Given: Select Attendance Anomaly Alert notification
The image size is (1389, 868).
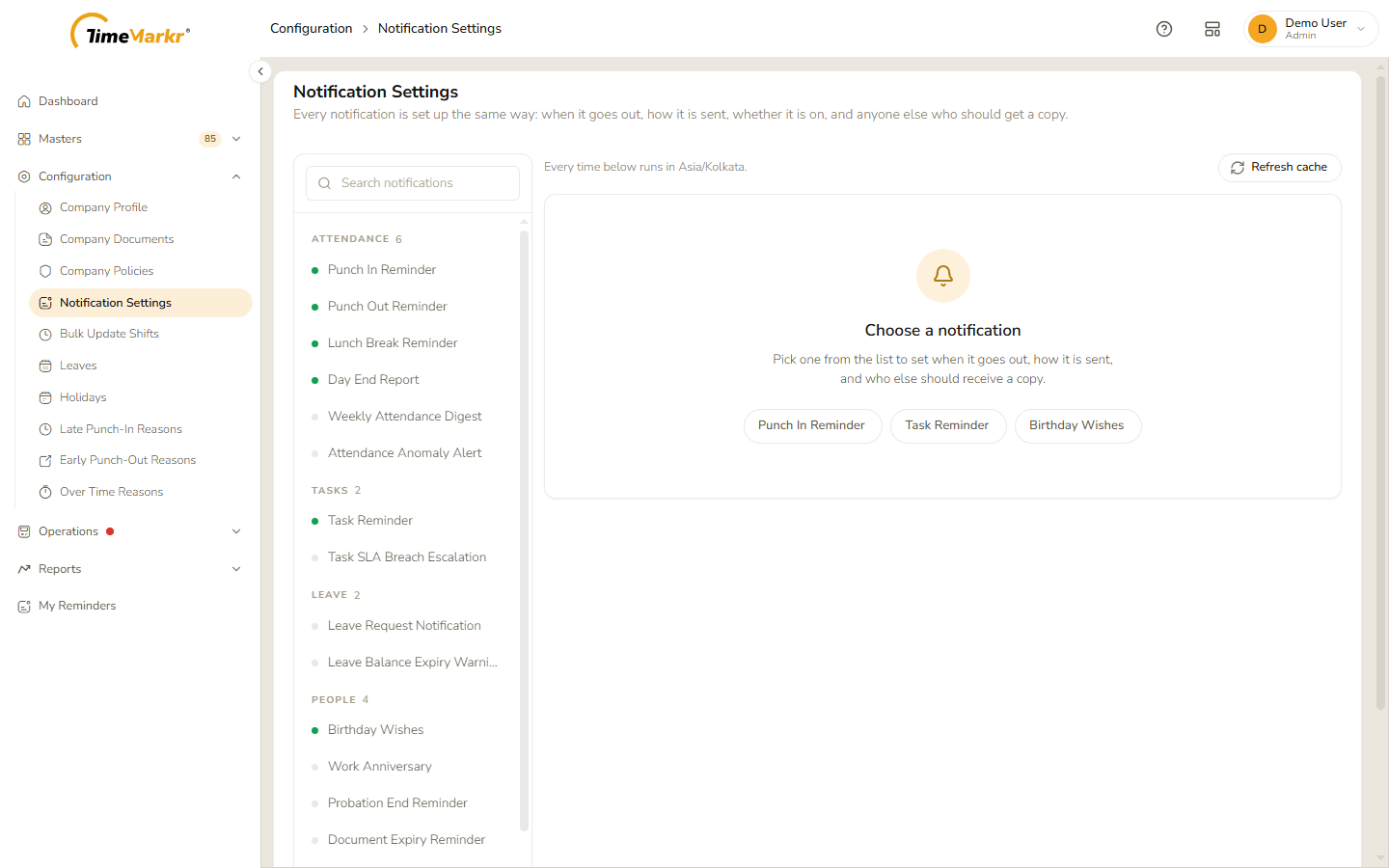Looking at the screenshot, I should point(406,453).
